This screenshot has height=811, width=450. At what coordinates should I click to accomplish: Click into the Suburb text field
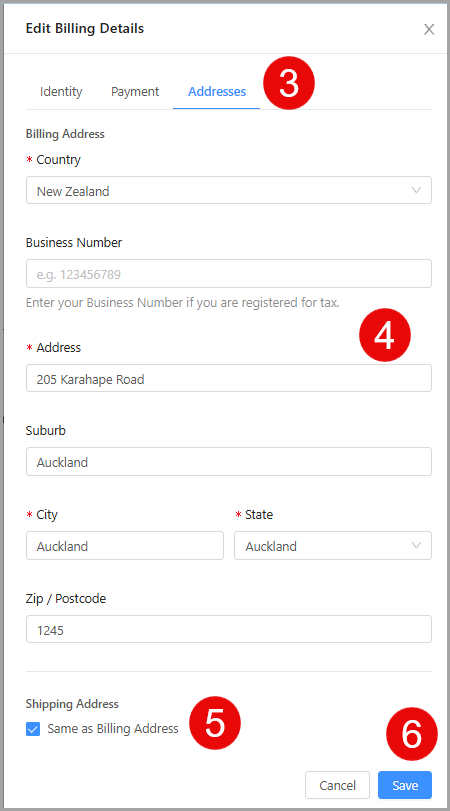(229, 461)
